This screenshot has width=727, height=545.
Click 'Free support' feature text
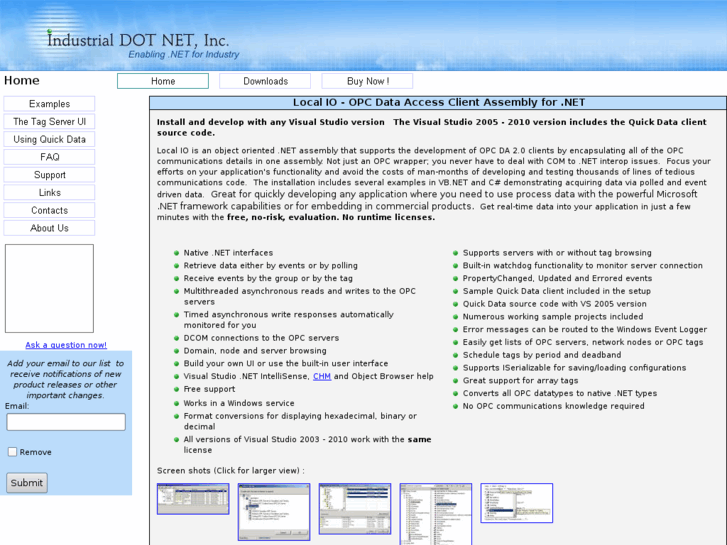coord(209,389)
